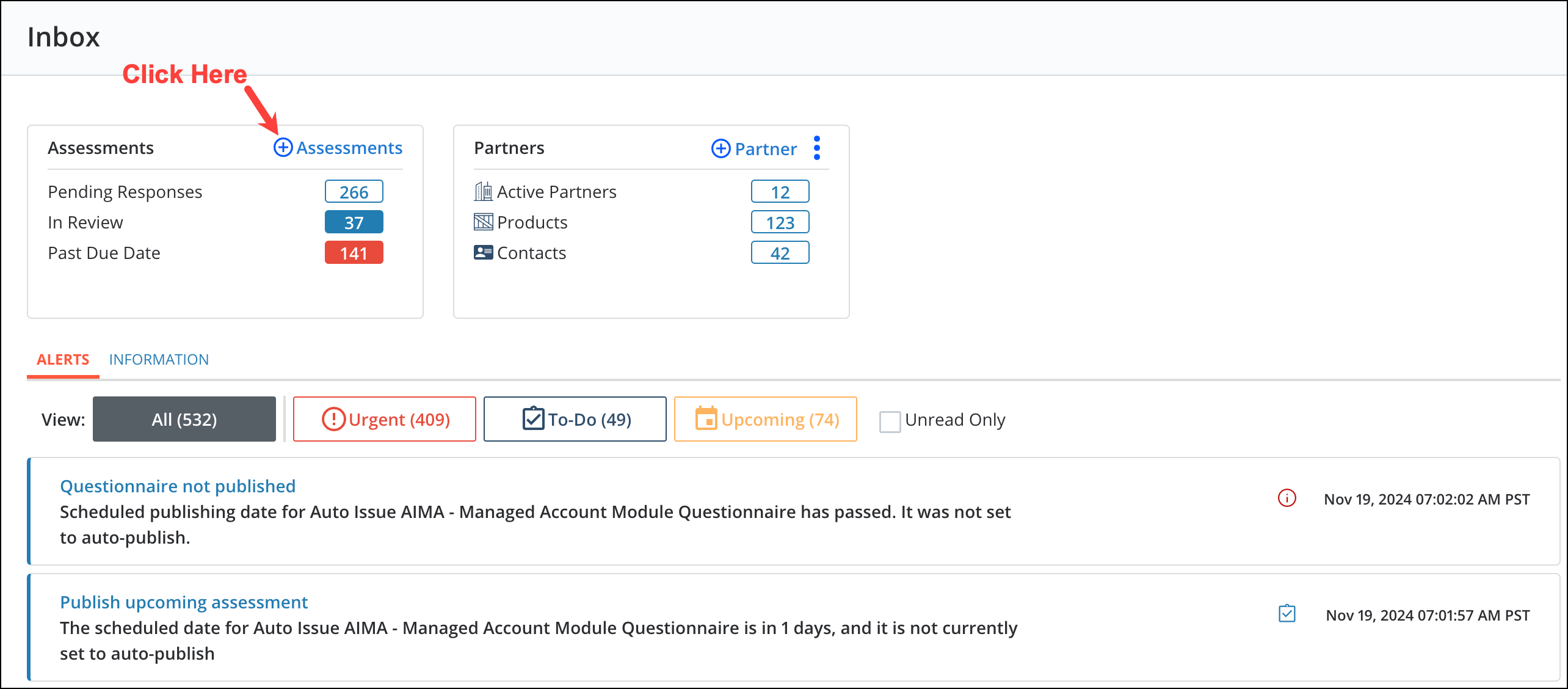The width and height of the screenshot is (1568, 689).
Task: Click the plus icon to add Assessments
Action: point(283,148)
